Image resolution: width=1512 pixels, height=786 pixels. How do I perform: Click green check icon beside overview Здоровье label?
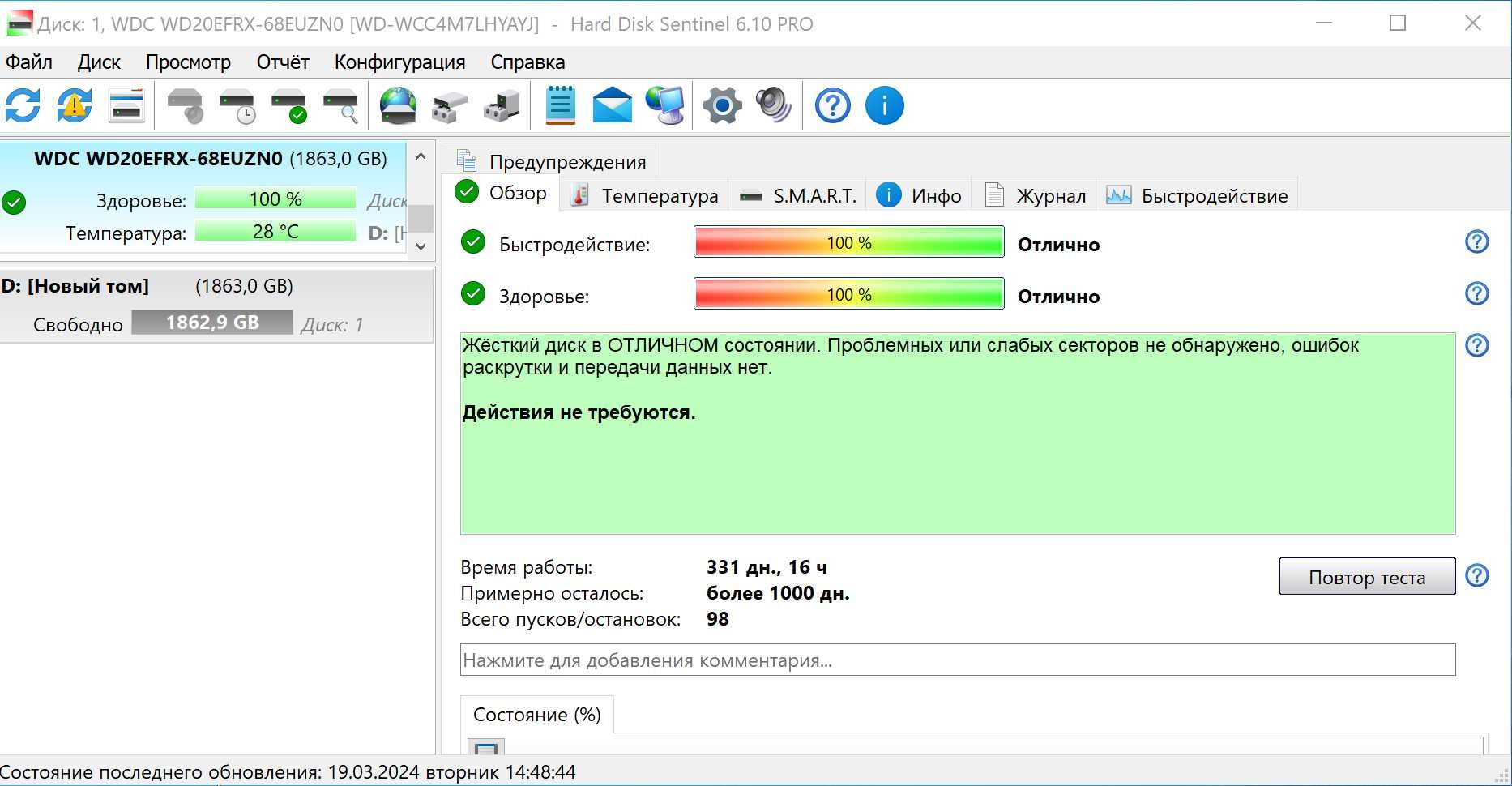click(473, 293)
